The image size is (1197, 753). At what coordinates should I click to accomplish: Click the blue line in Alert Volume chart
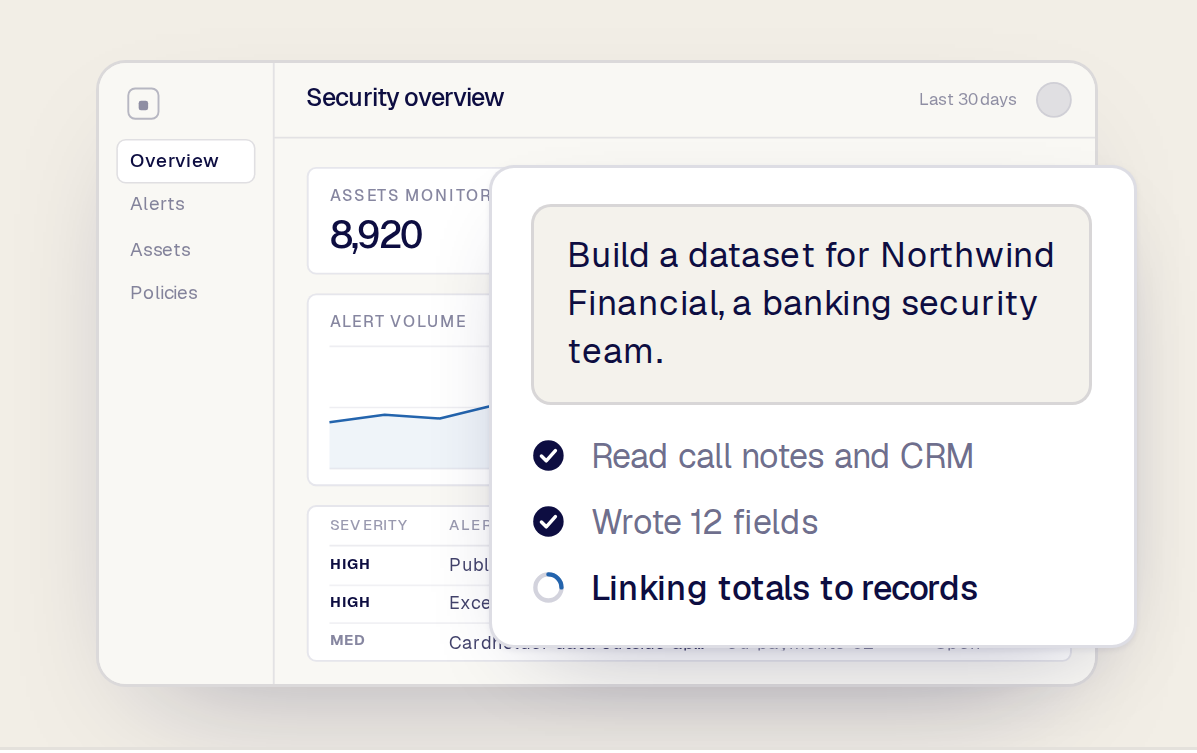409,415
